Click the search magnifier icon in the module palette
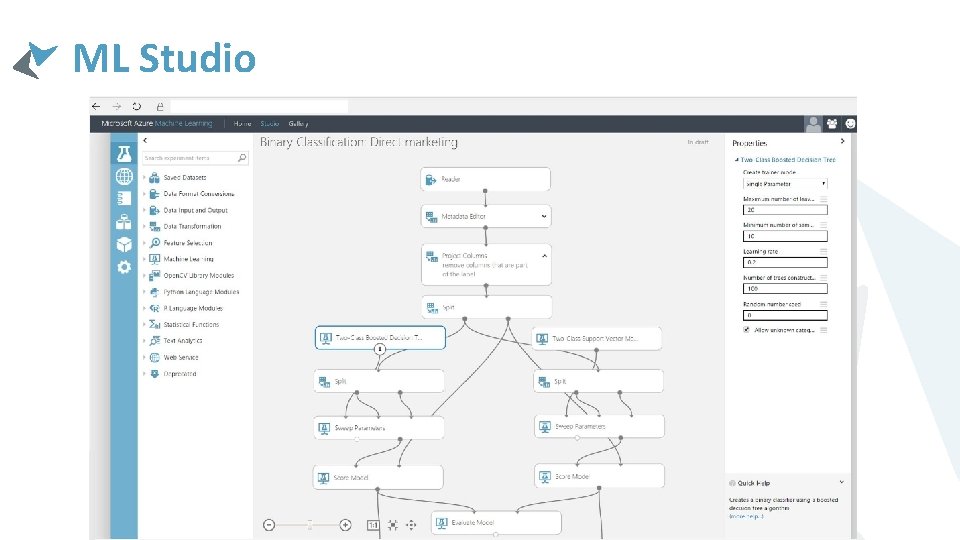960x540 pixels. (242, 158)
